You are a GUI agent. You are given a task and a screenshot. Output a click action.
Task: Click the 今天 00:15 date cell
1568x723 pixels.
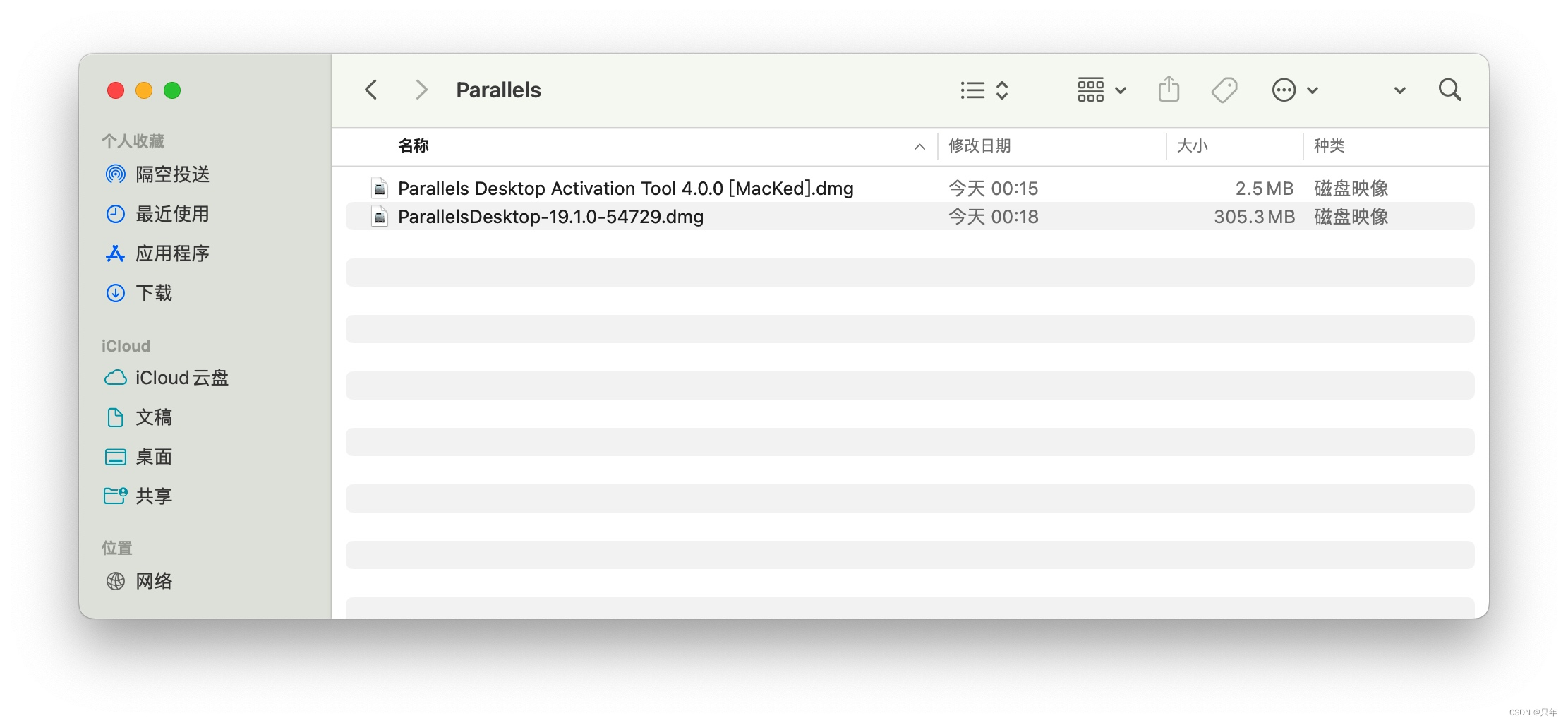994,189
